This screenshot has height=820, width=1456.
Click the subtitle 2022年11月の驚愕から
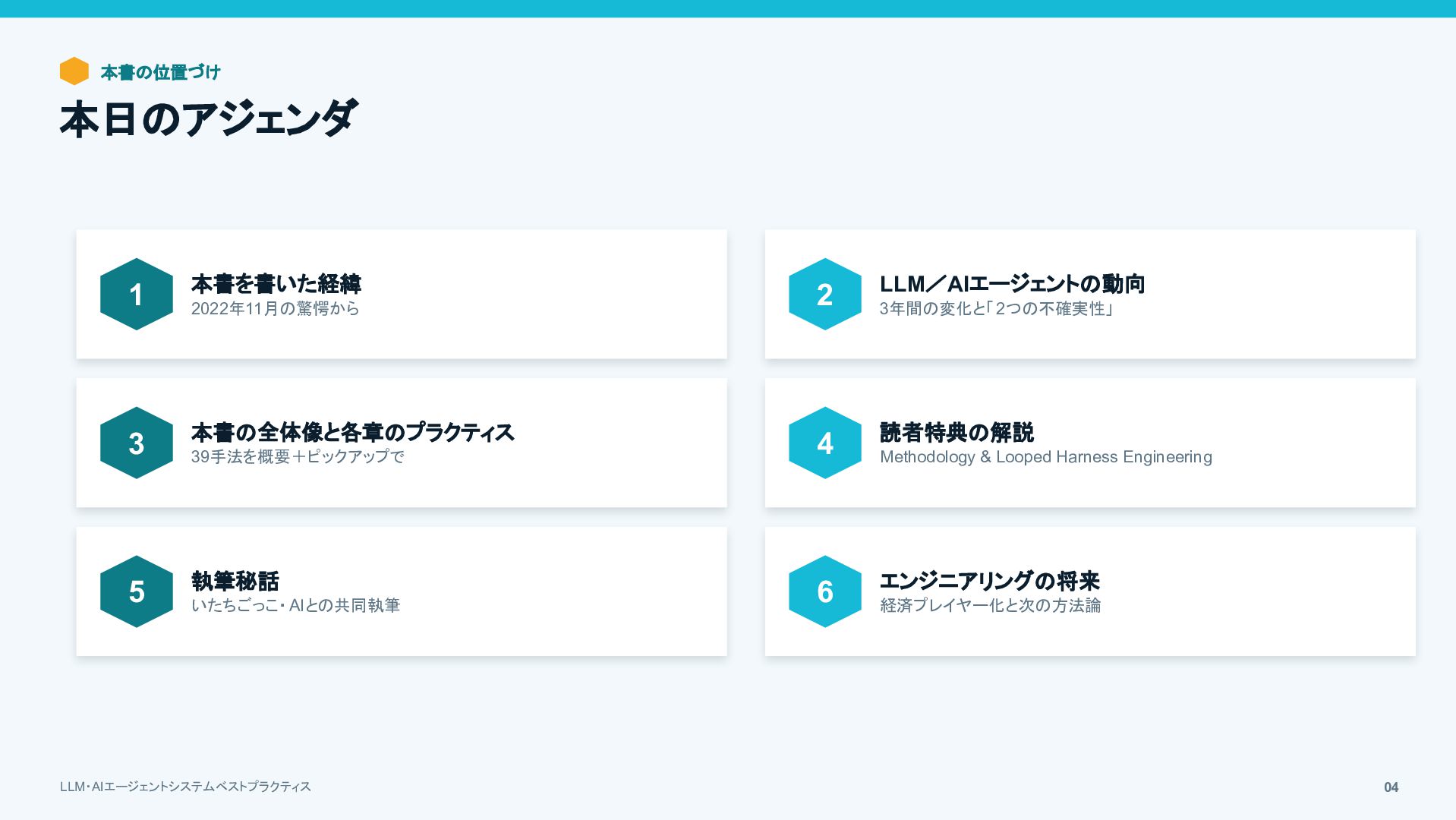point(276,309)
